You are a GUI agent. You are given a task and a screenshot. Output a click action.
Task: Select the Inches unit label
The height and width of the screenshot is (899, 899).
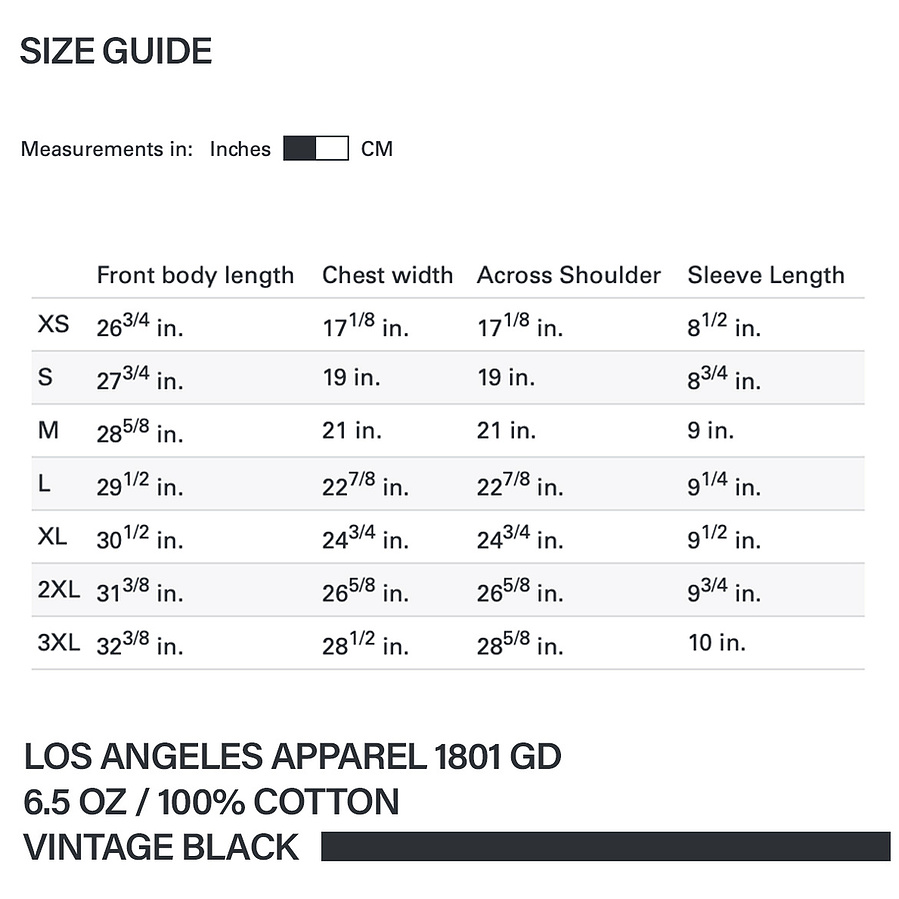[x=240, y=149]
